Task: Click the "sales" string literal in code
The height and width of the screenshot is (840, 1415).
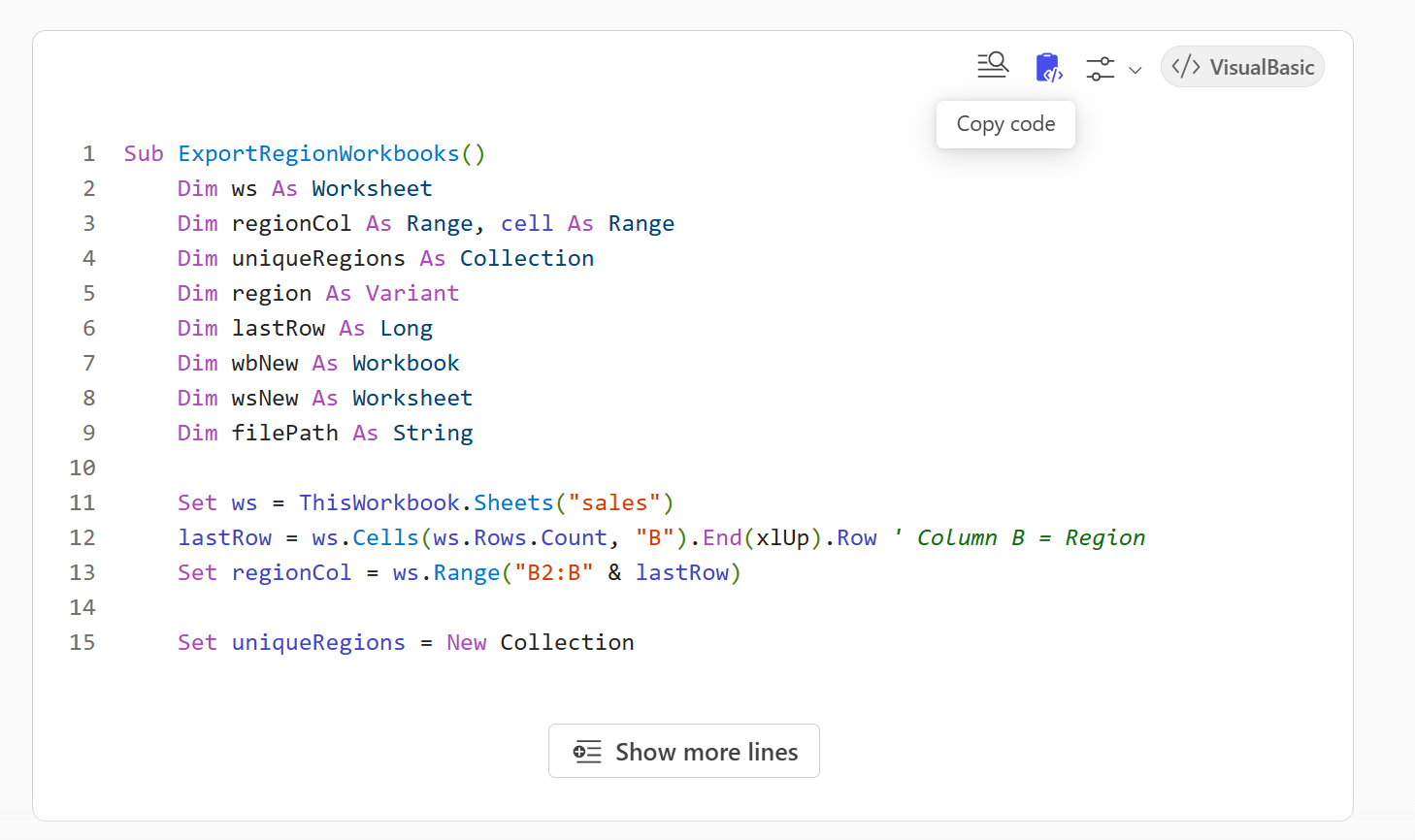Action: coord(613,503)
